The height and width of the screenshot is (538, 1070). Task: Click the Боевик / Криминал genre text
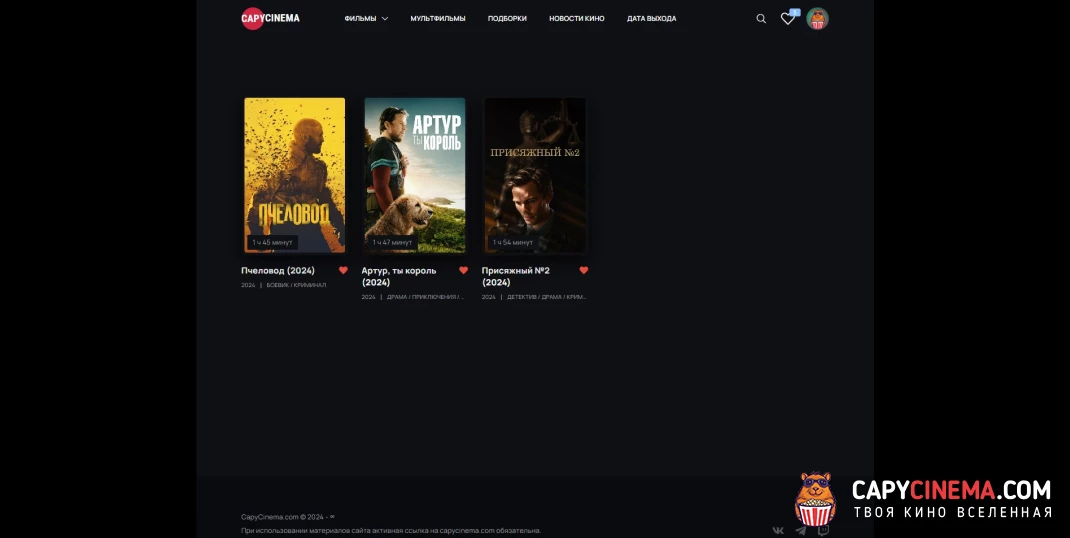click(x=296, y=285)
